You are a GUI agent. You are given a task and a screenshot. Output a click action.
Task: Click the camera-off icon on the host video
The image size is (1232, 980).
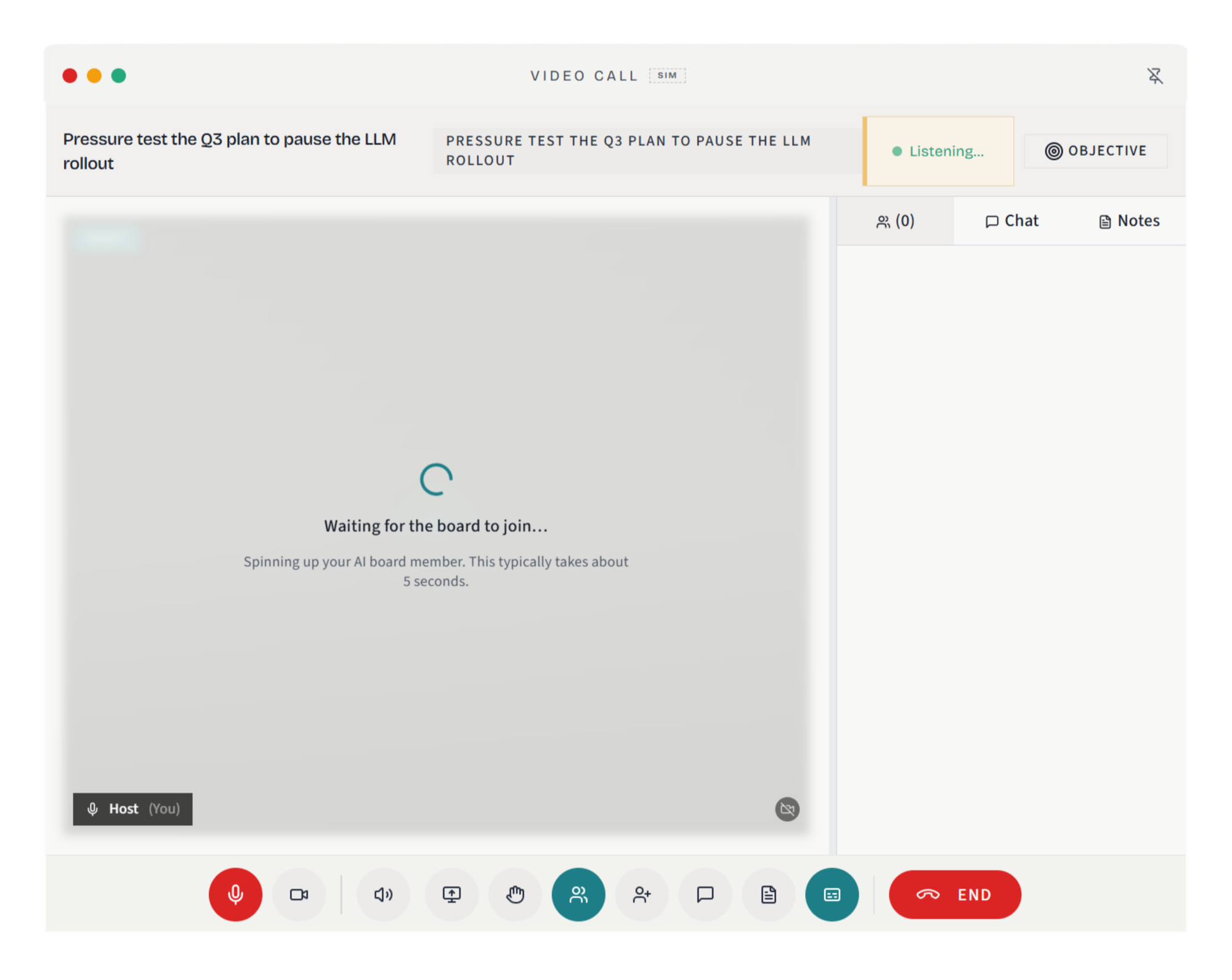point(787,809)
